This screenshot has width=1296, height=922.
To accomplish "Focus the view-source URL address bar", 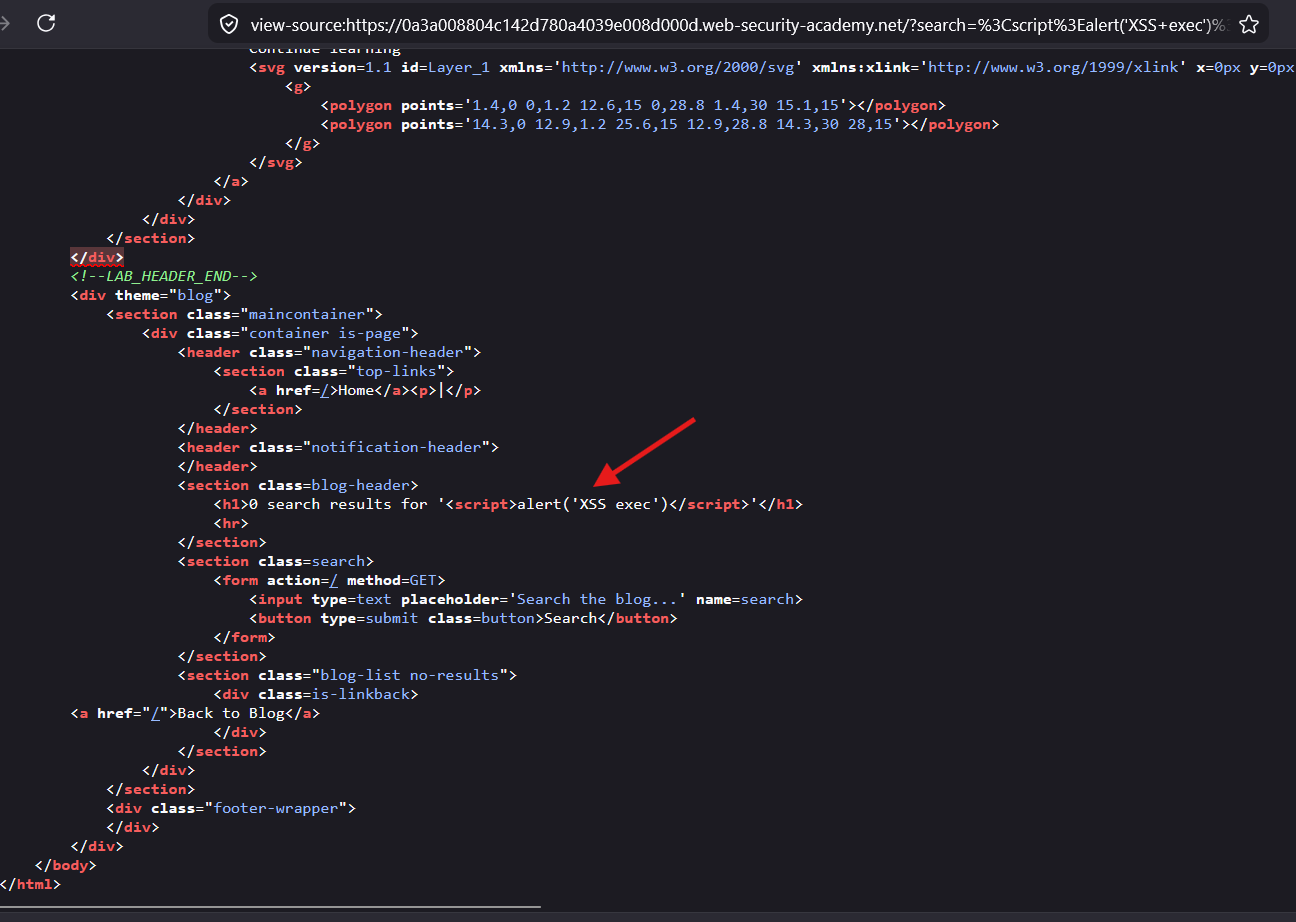I will [739, 24].
